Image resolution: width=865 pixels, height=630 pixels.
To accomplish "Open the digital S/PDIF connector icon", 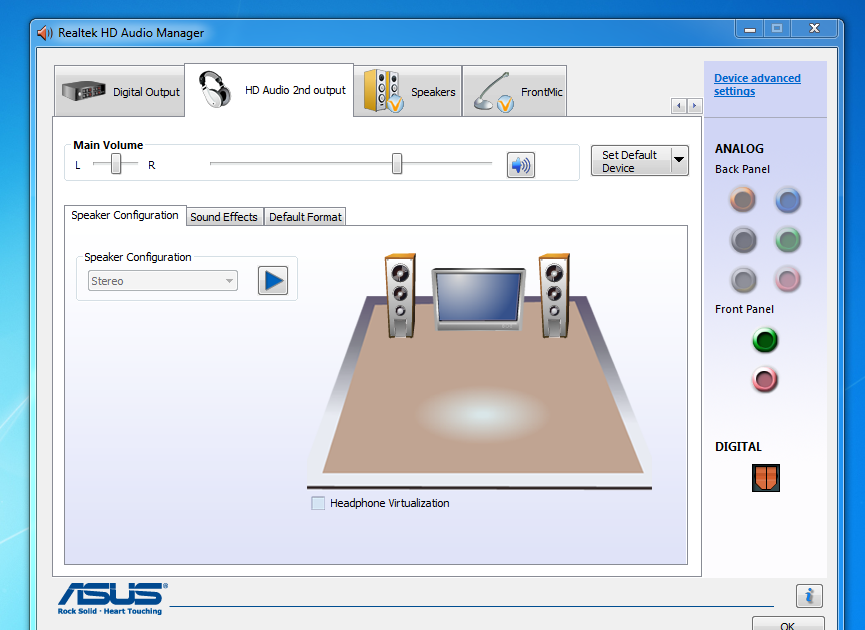I will [766, 478].
